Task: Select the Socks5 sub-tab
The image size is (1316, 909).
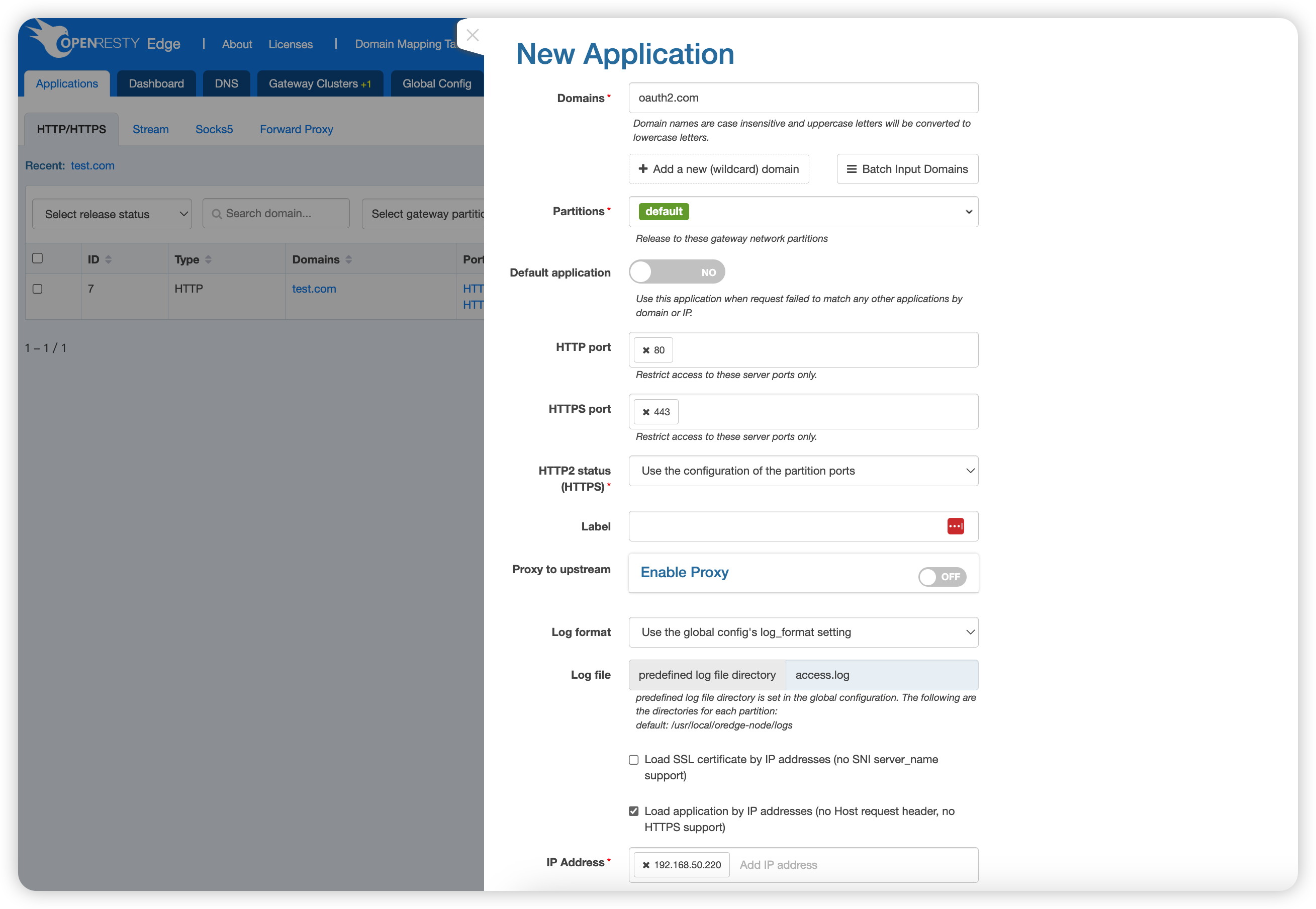Action: (214, 129)
